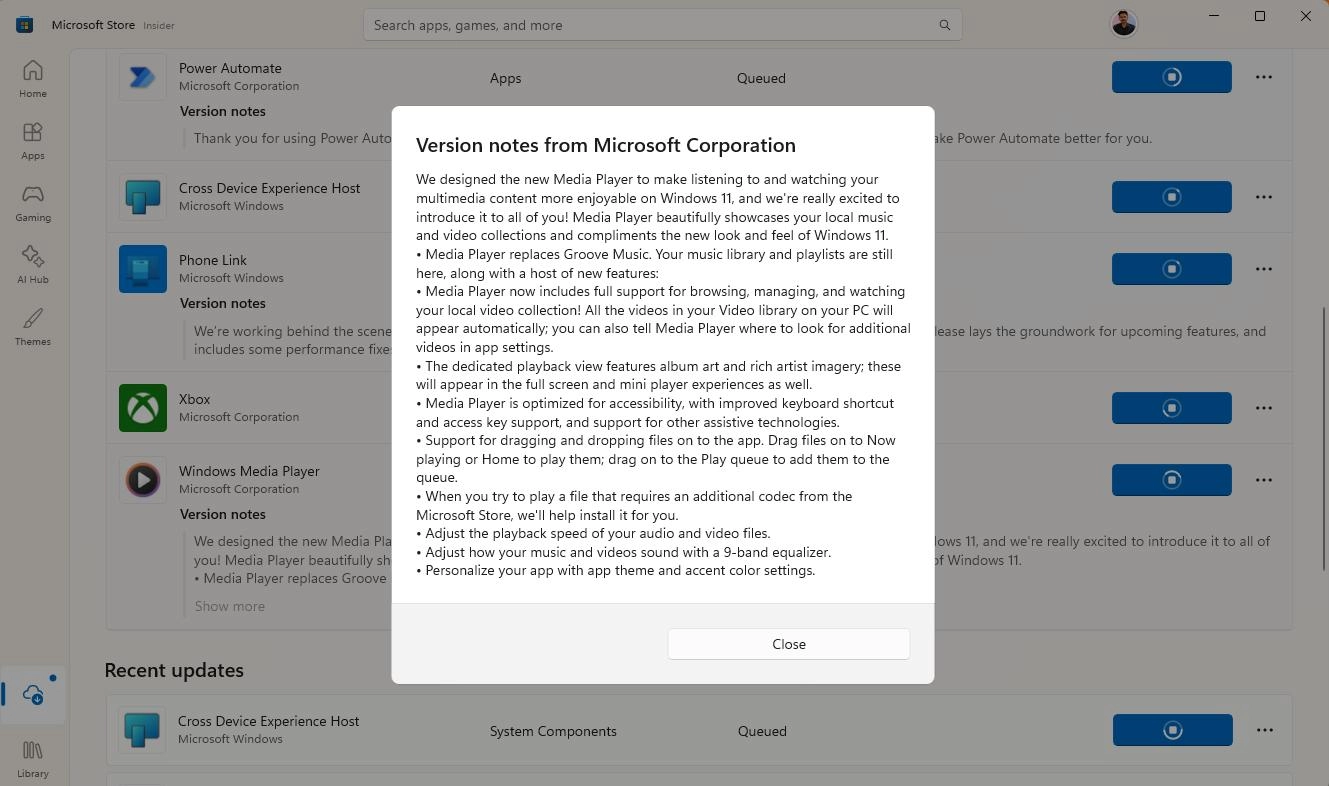Open the AI Hub section
The image size is (1329, 786).
(x=33, y=265)
